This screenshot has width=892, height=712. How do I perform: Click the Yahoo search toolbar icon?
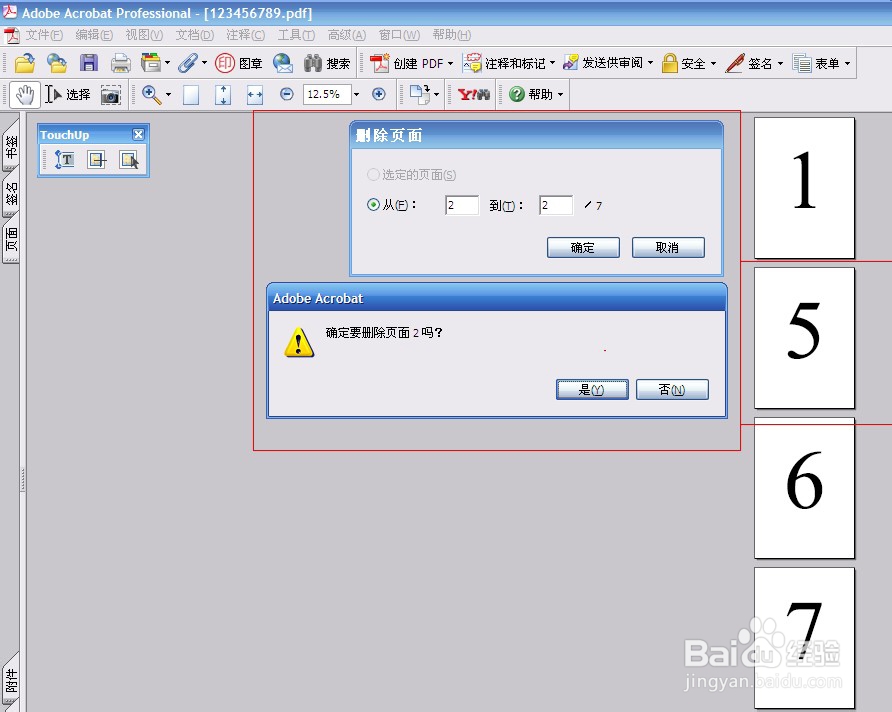coord(473,94)
